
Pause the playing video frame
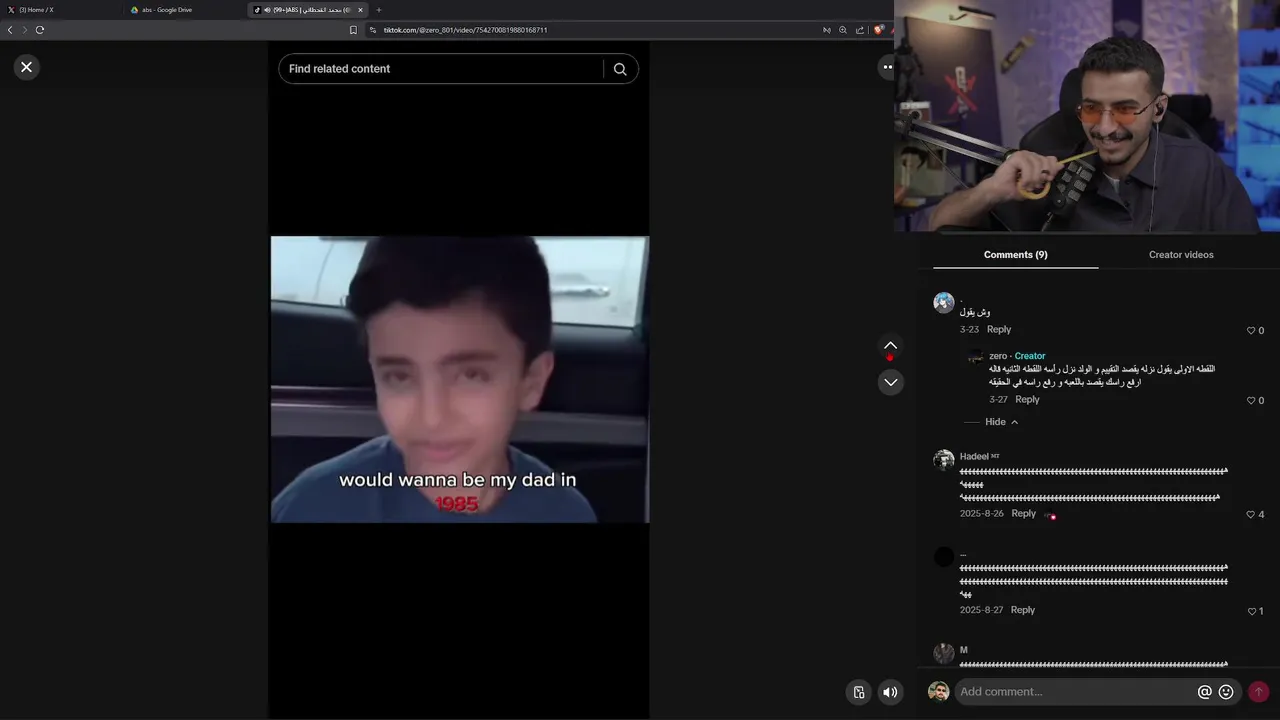coord(460,379)
